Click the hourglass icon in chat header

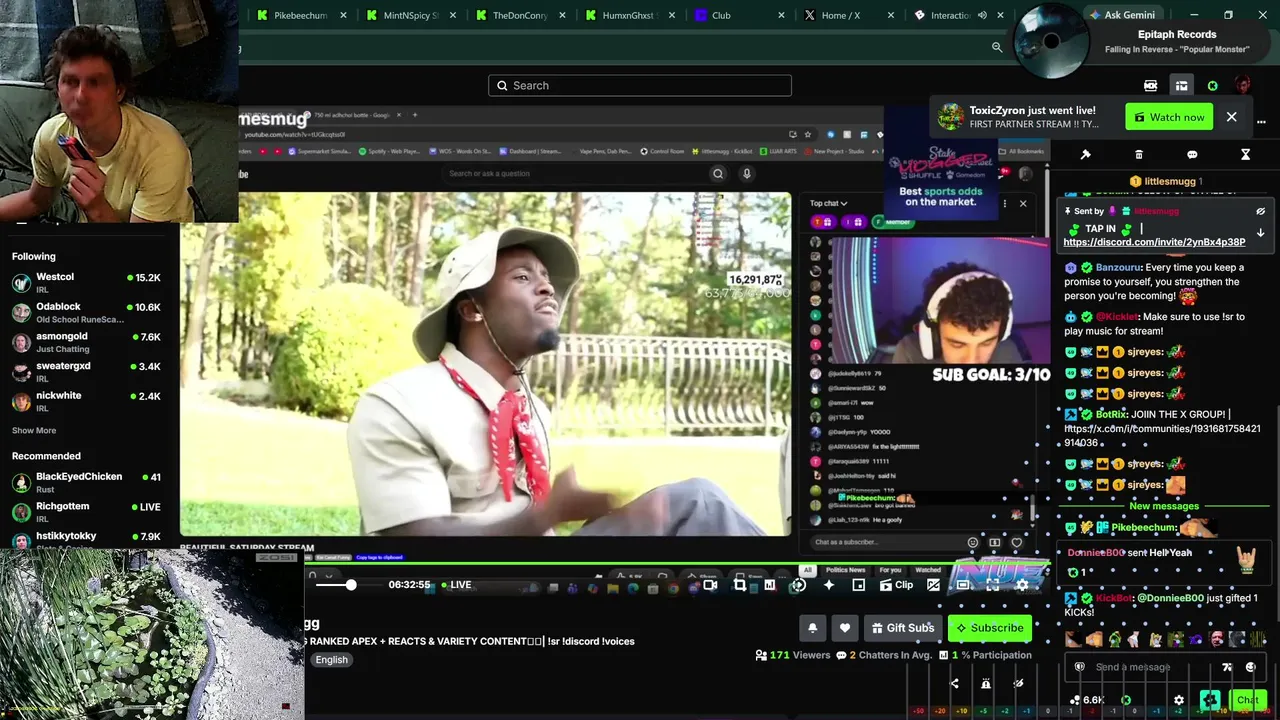click(1245, 155)
